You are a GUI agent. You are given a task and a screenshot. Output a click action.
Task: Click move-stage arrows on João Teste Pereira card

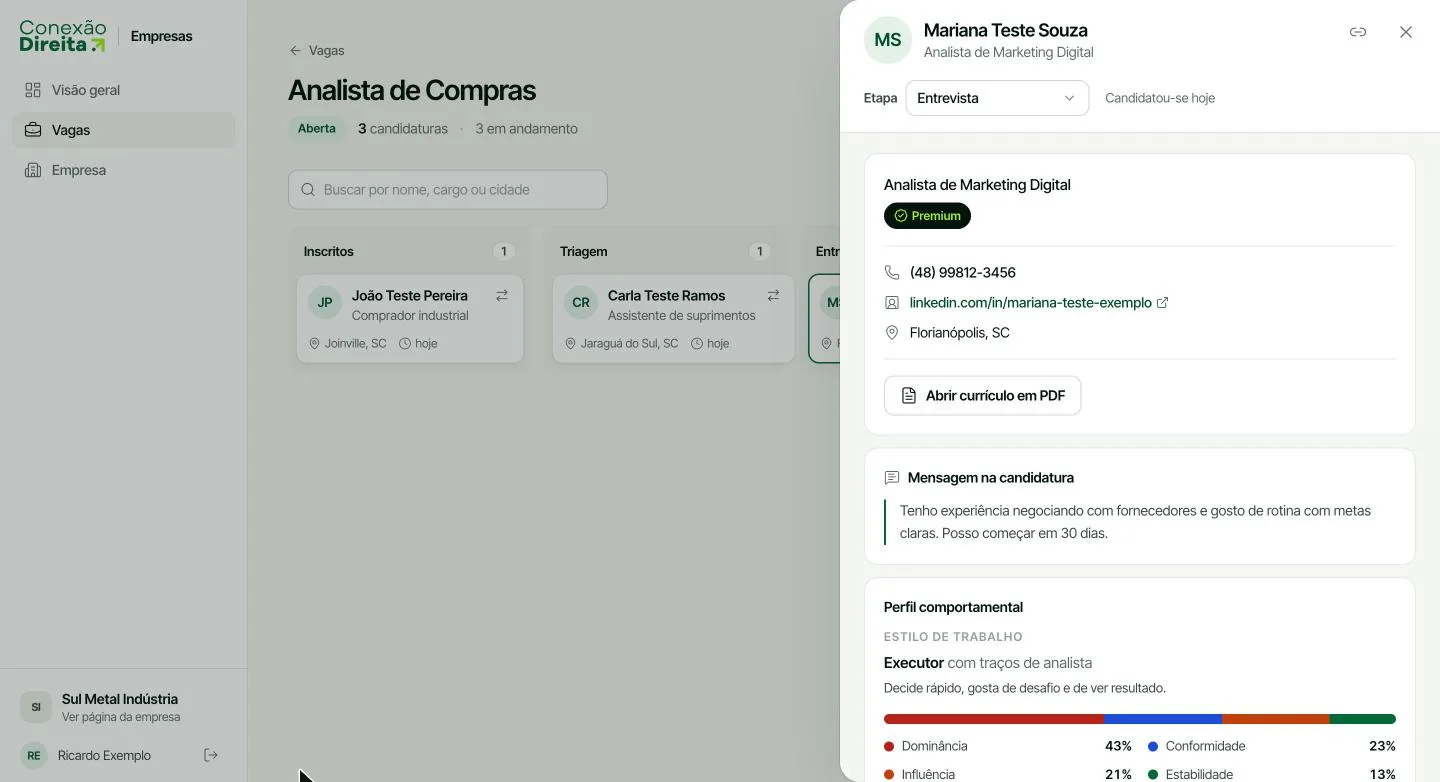(502, 296)
